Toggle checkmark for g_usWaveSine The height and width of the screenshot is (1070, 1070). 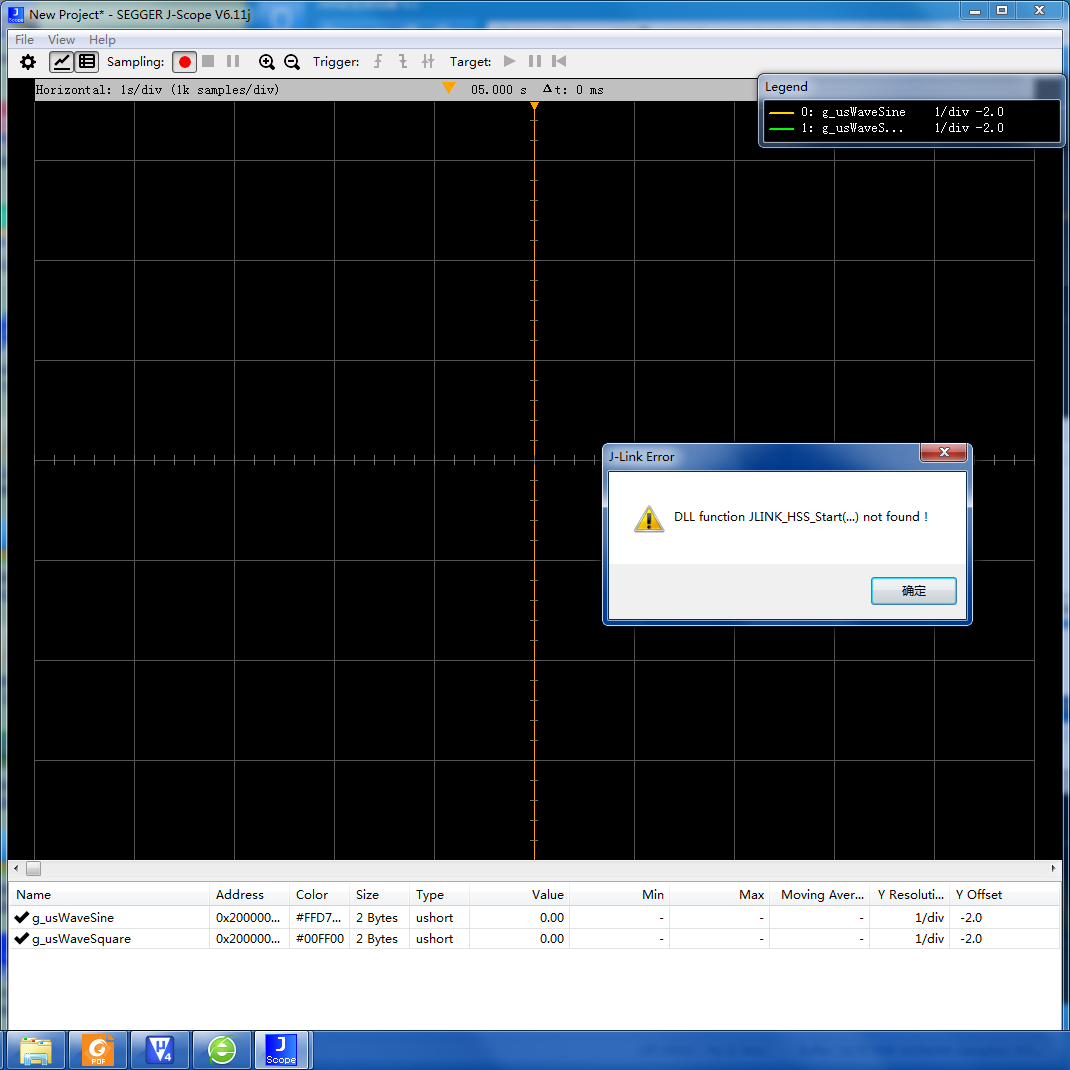(x=21, y=917)
